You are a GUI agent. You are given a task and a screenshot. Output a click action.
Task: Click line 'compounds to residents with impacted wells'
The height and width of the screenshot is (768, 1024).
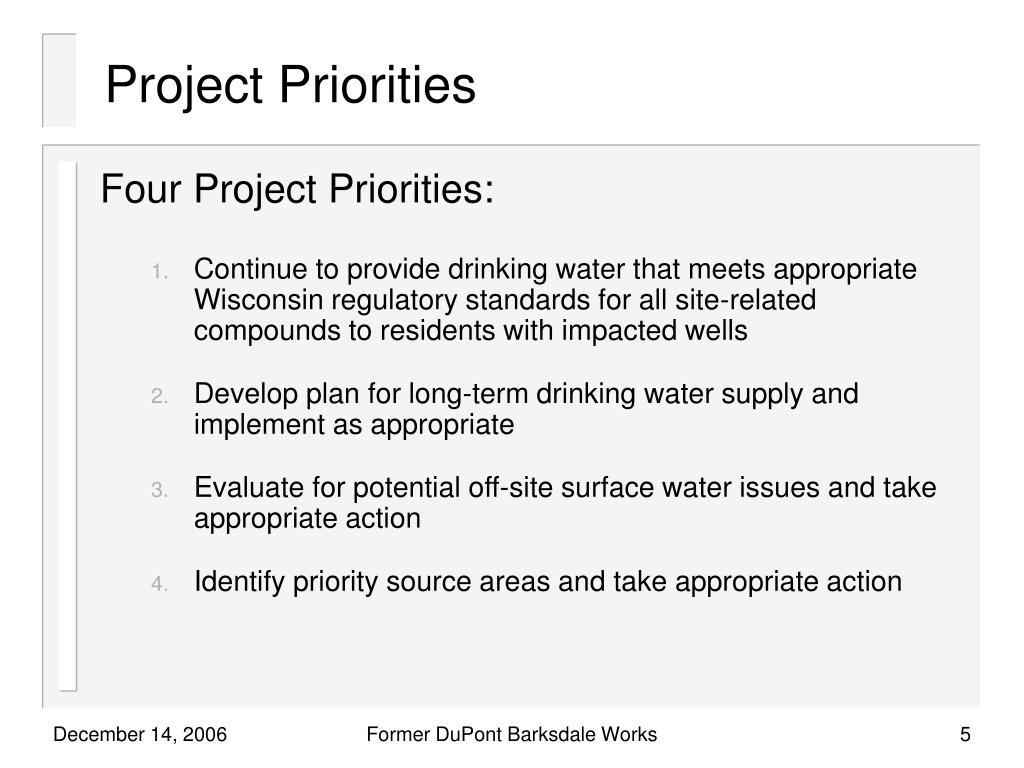click(470, 330)
